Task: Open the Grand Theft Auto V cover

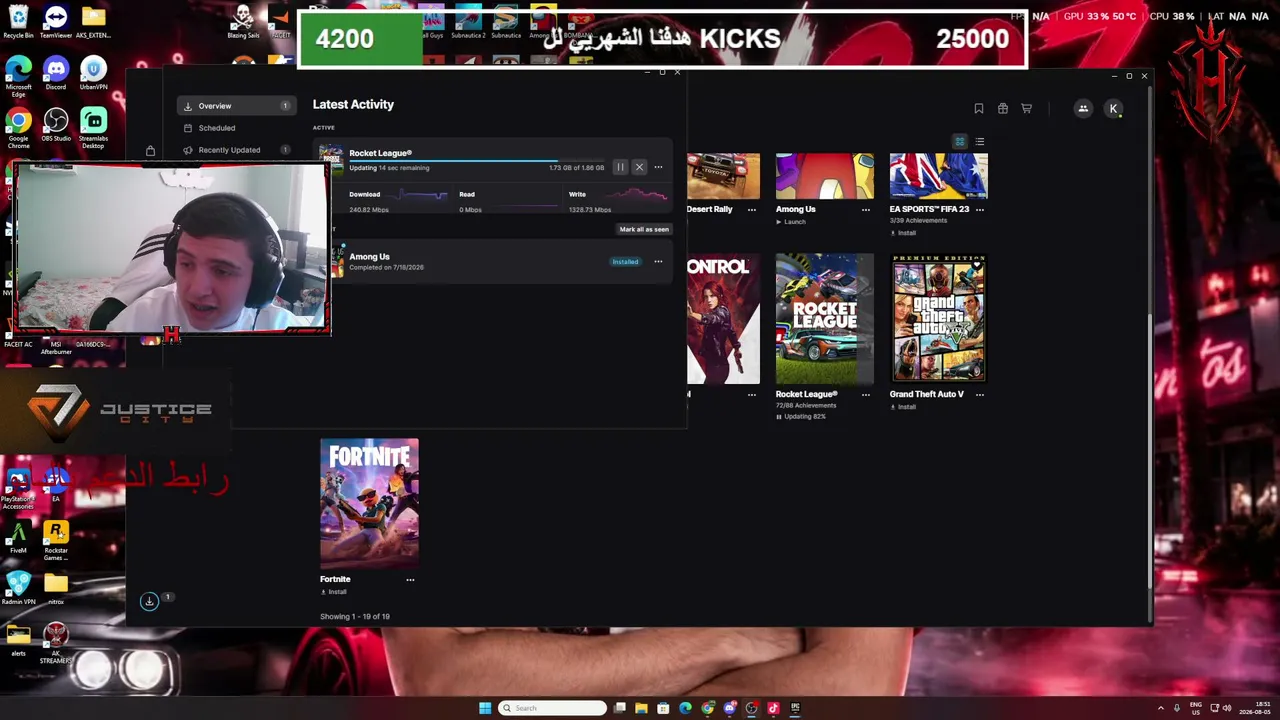Action: (x=939, y=319)
